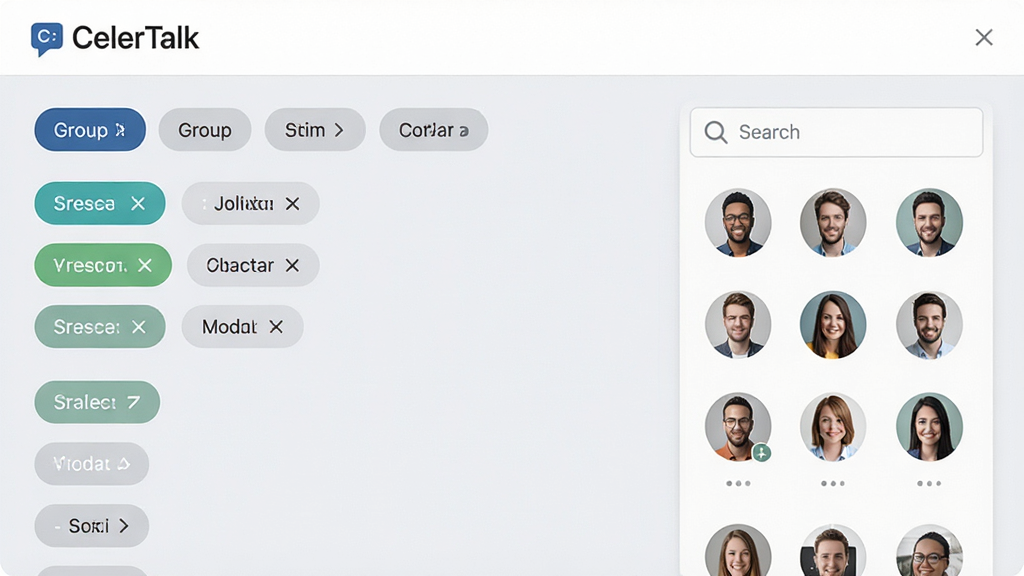1024x576 pixels.
Task: Expand the Sori chevron chip
Action: coord(91,526)
